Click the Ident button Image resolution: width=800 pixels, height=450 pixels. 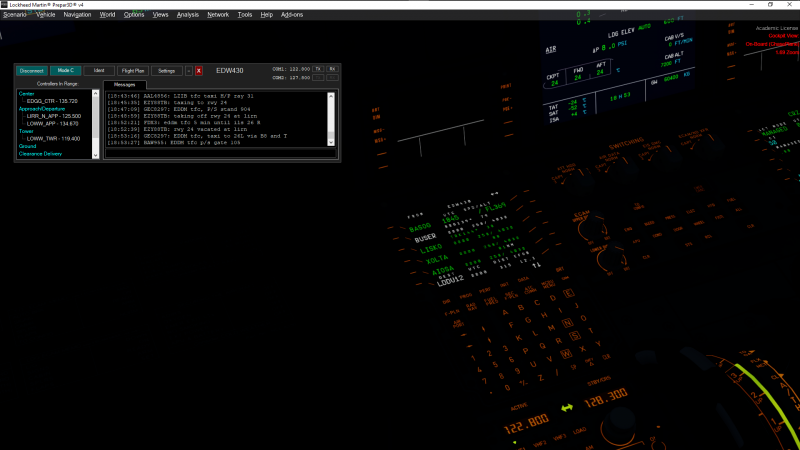pyautogui.click(x=99, y=70)
